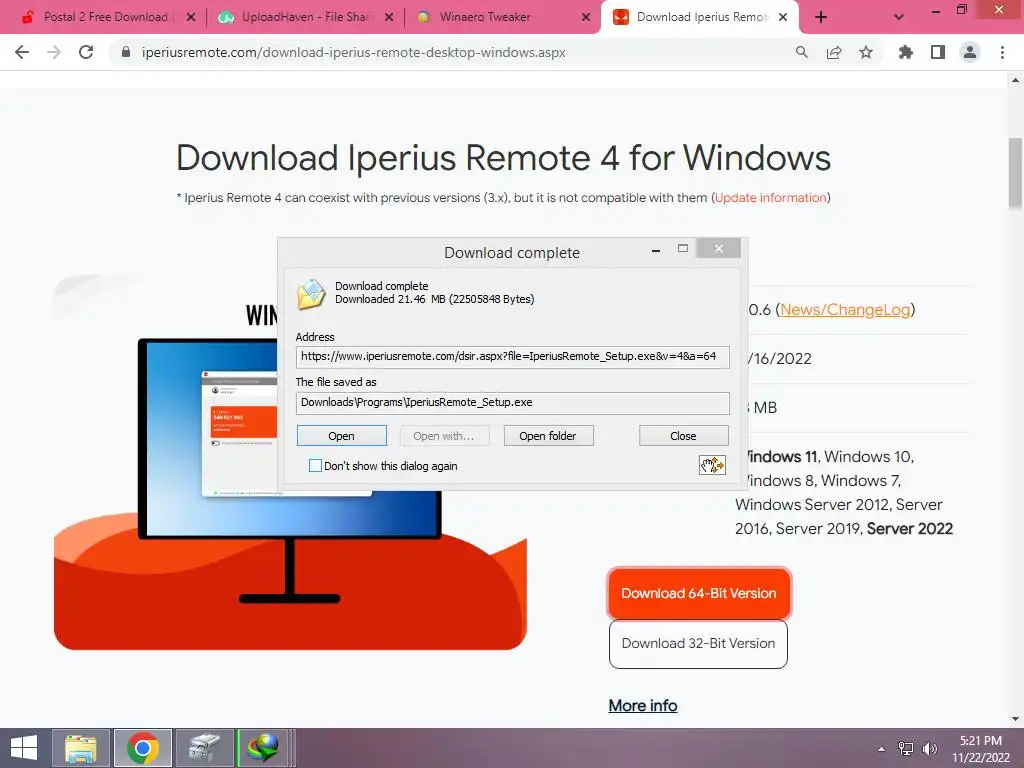This screenshot has width=1024, height=768.
Task: Click the Downloaded 21.46 MB text
Action: point(434,299)
